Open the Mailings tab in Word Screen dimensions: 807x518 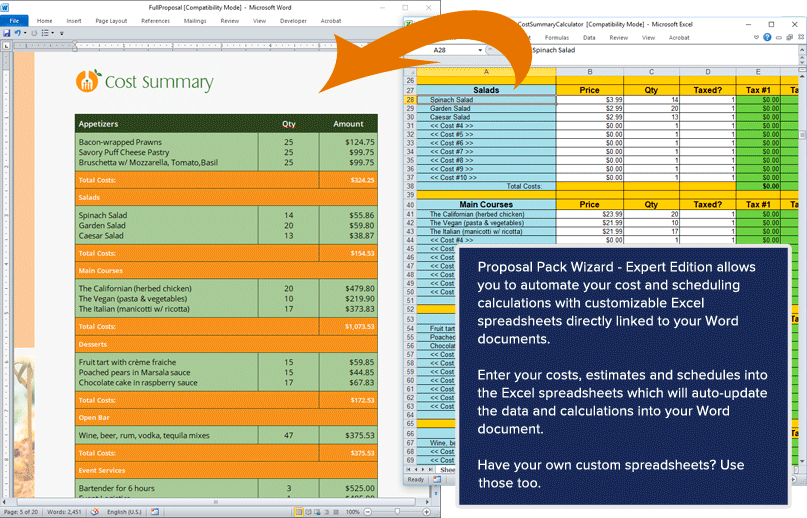pos(195,21)
